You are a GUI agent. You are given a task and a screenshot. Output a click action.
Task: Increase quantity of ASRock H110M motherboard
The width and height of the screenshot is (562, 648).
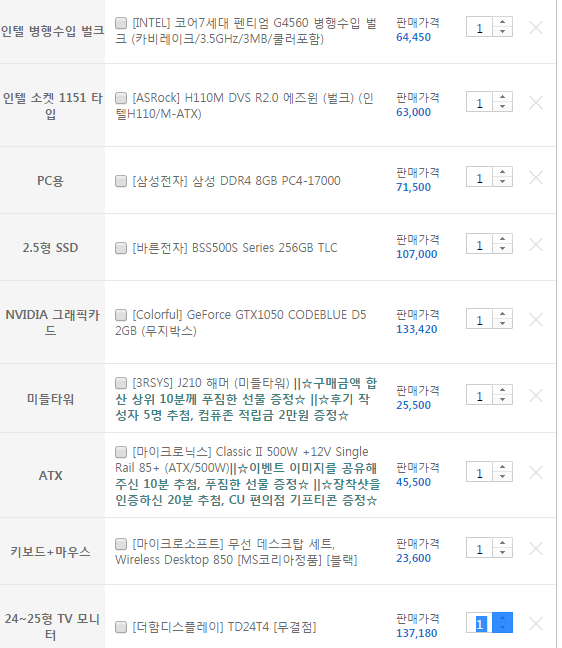pos(502,97)
